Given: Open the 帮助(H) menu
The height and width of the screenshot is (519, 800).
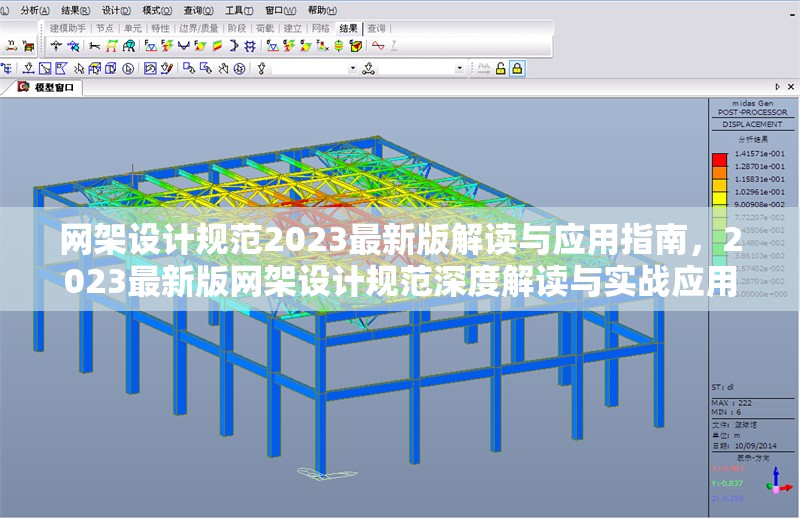Looking at the screenshot, I should click(318, 9).
